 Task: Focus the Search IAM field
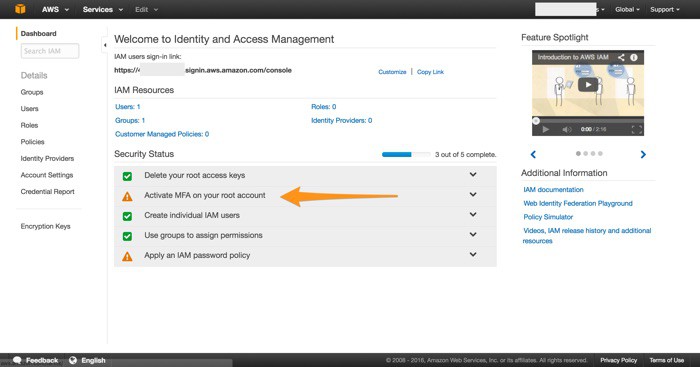[x=50, y=51]
